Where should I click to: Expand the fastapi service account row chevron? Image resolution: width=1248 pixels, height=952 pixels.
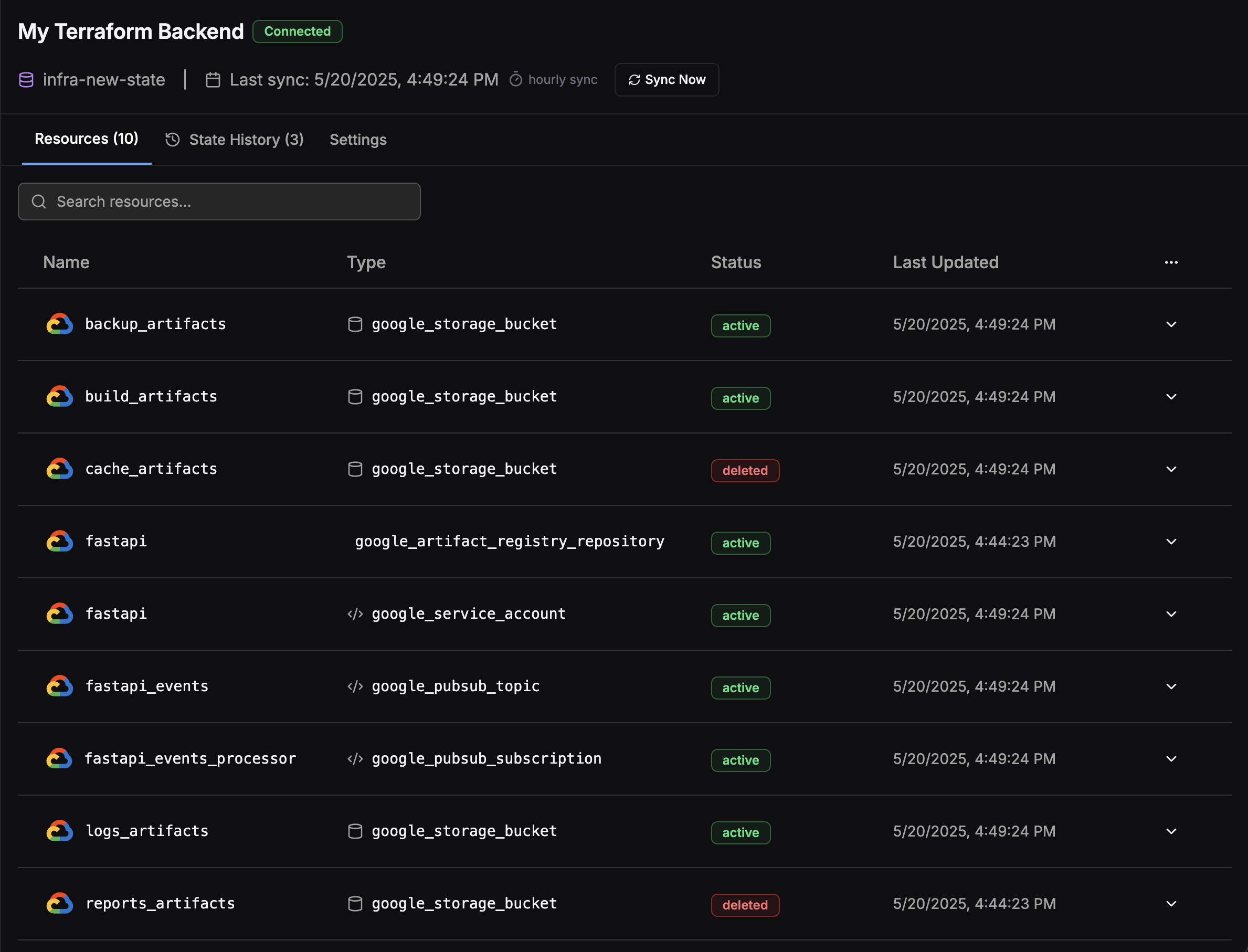coord(1171,614)
